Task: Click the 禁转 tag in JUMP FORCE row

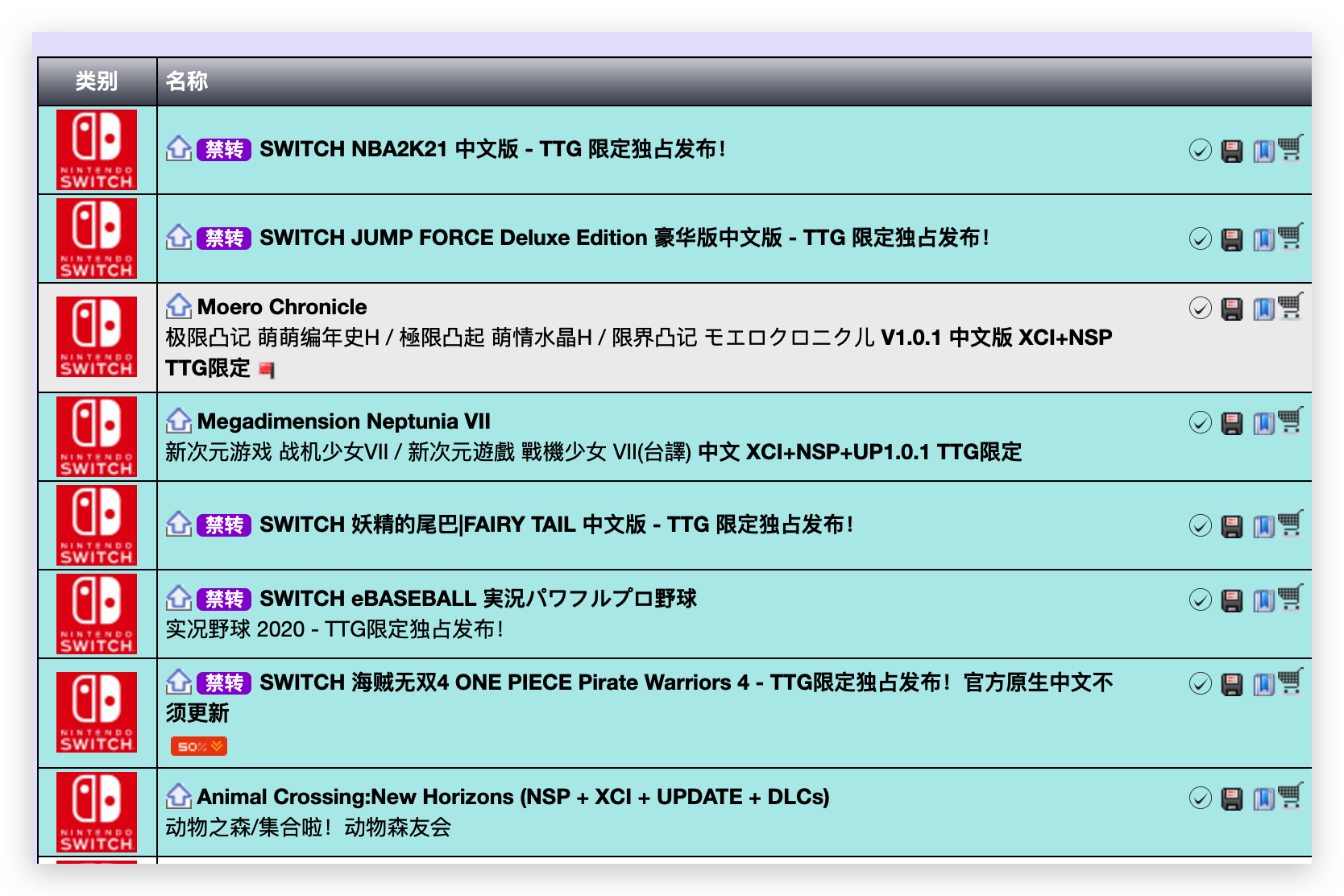Action: pos(224,239)
